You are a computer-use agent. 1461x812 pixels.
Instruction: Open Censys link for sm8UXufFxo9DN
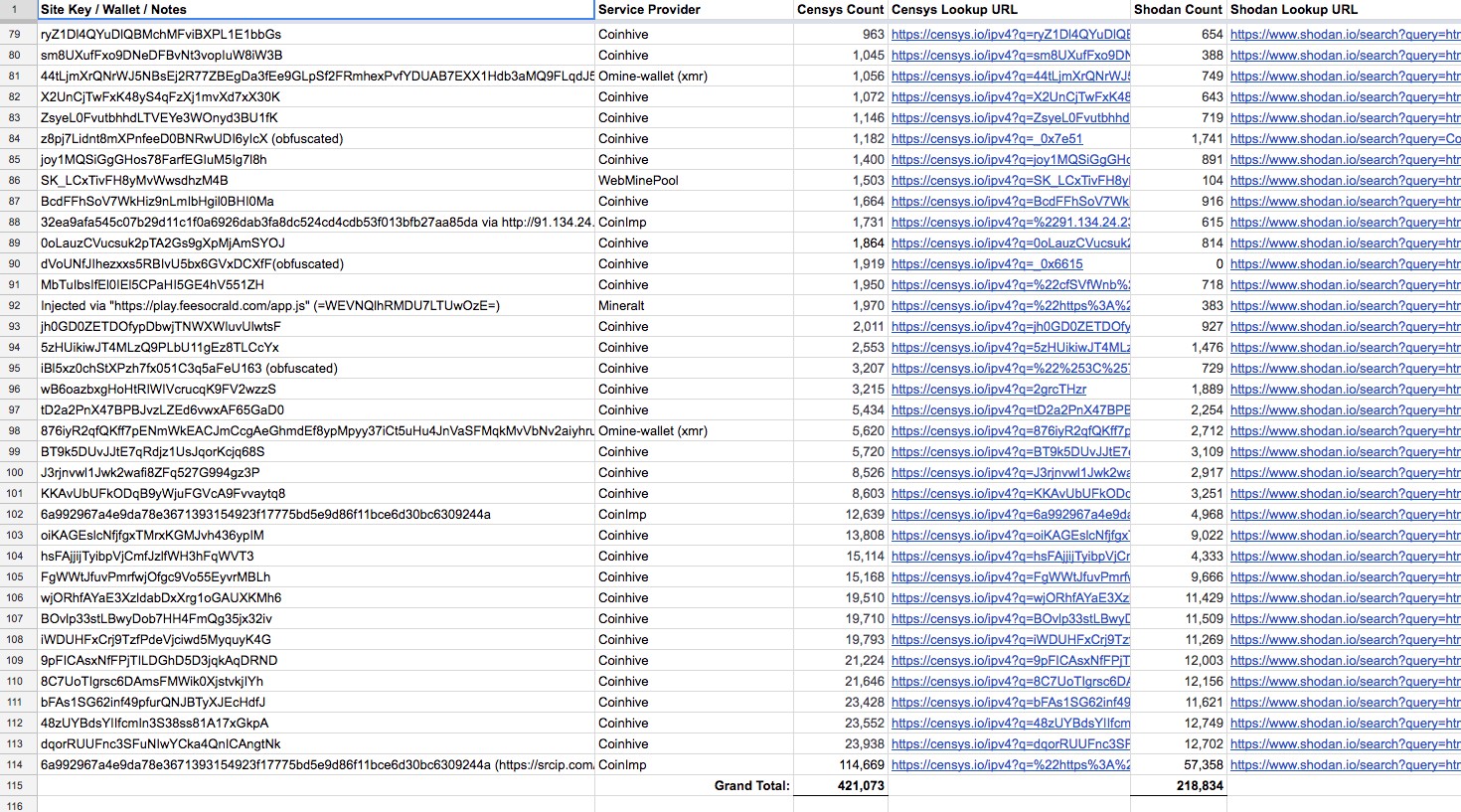point(1011,55)
